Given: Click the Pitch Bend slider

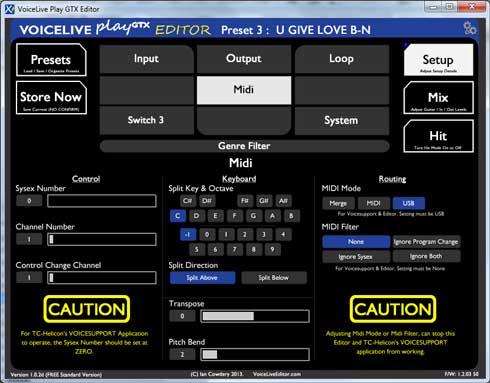Looking at the screenshot, I should point(255,354).
